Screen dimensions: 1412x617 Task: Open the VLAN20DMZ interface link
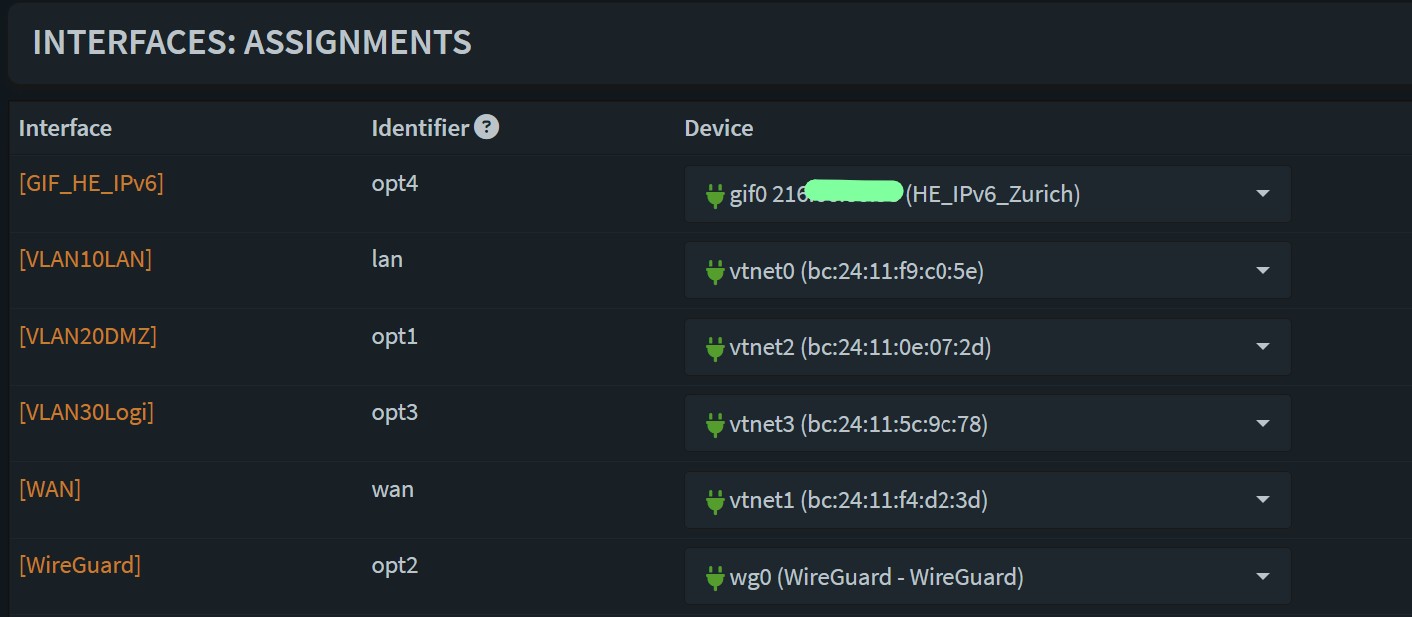[88, 336]
